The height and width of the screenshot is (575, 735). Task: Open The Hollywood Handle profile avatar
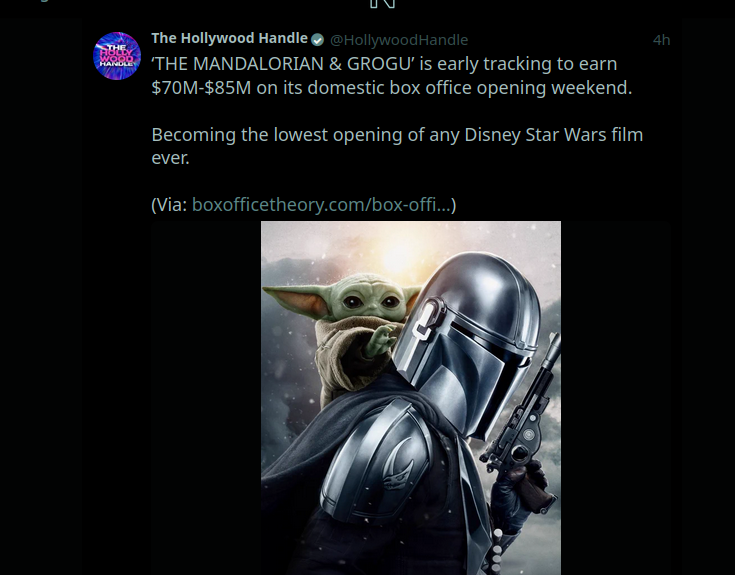coord(117,56)
